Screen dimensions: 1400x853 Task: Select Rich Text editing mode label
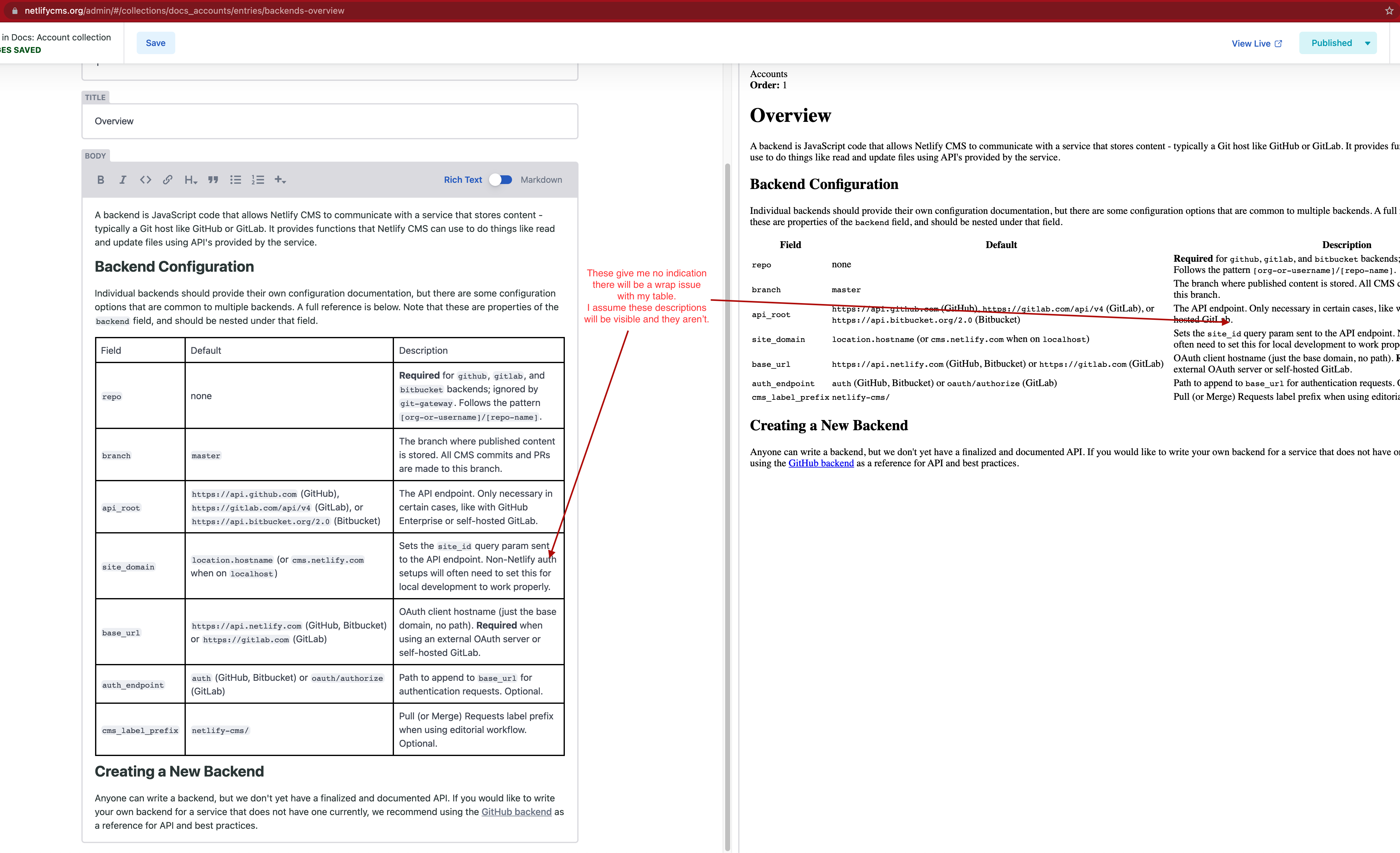(x=463, y=180)
